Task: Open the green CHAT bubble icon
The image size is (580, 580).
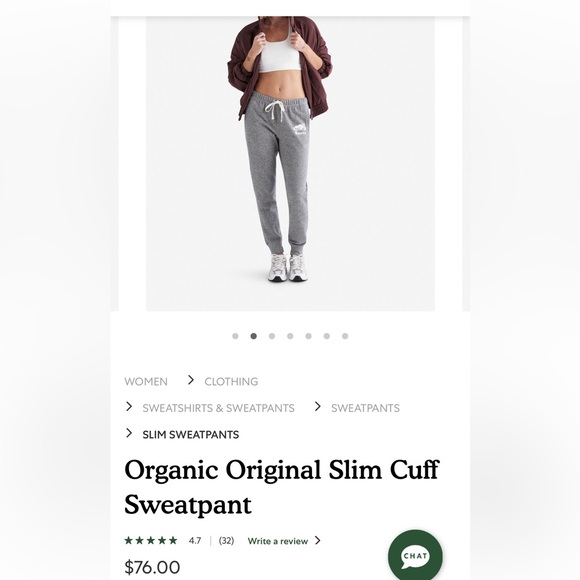Action: tap(415, 556)
